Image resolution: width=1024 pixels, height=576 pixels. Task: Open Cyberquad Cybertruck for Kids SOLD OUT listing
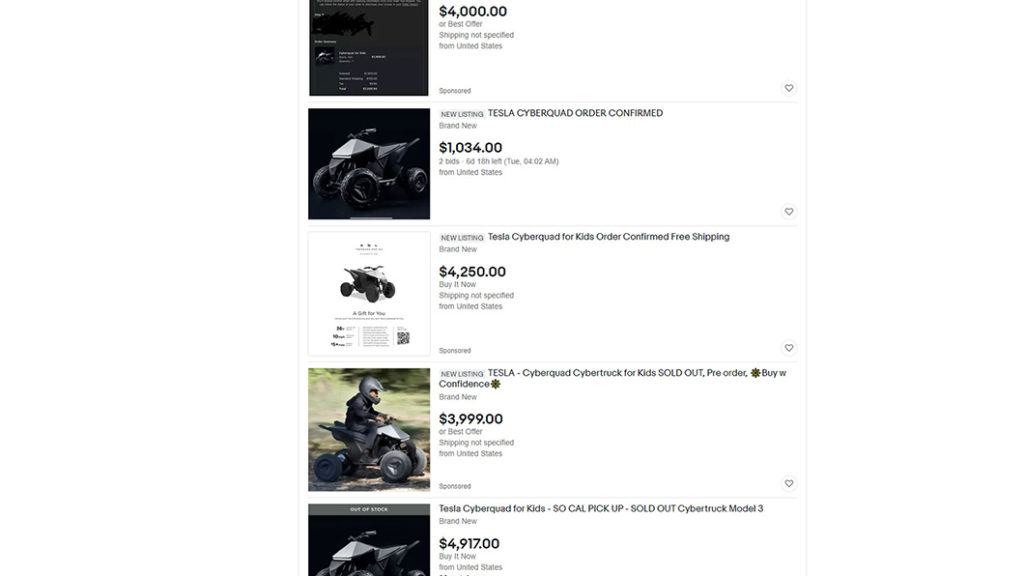coord(613,378)
